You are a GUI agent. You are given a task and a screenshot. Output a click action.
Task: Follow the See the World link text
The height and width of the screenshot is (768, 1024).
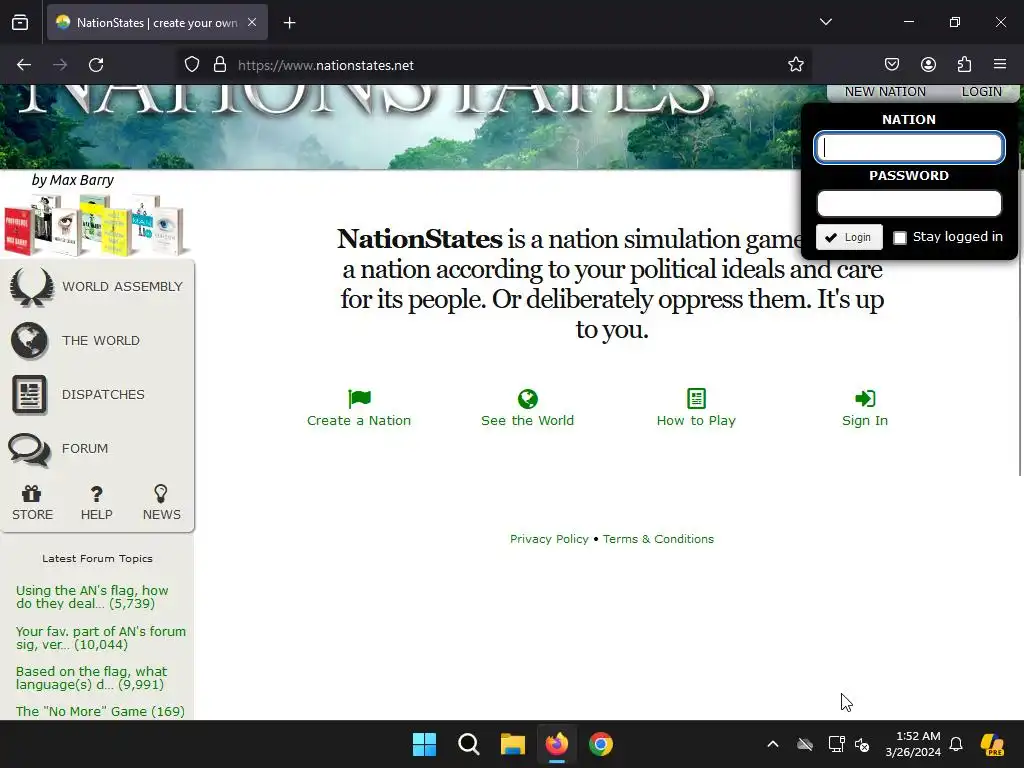[x=528, y=421]
